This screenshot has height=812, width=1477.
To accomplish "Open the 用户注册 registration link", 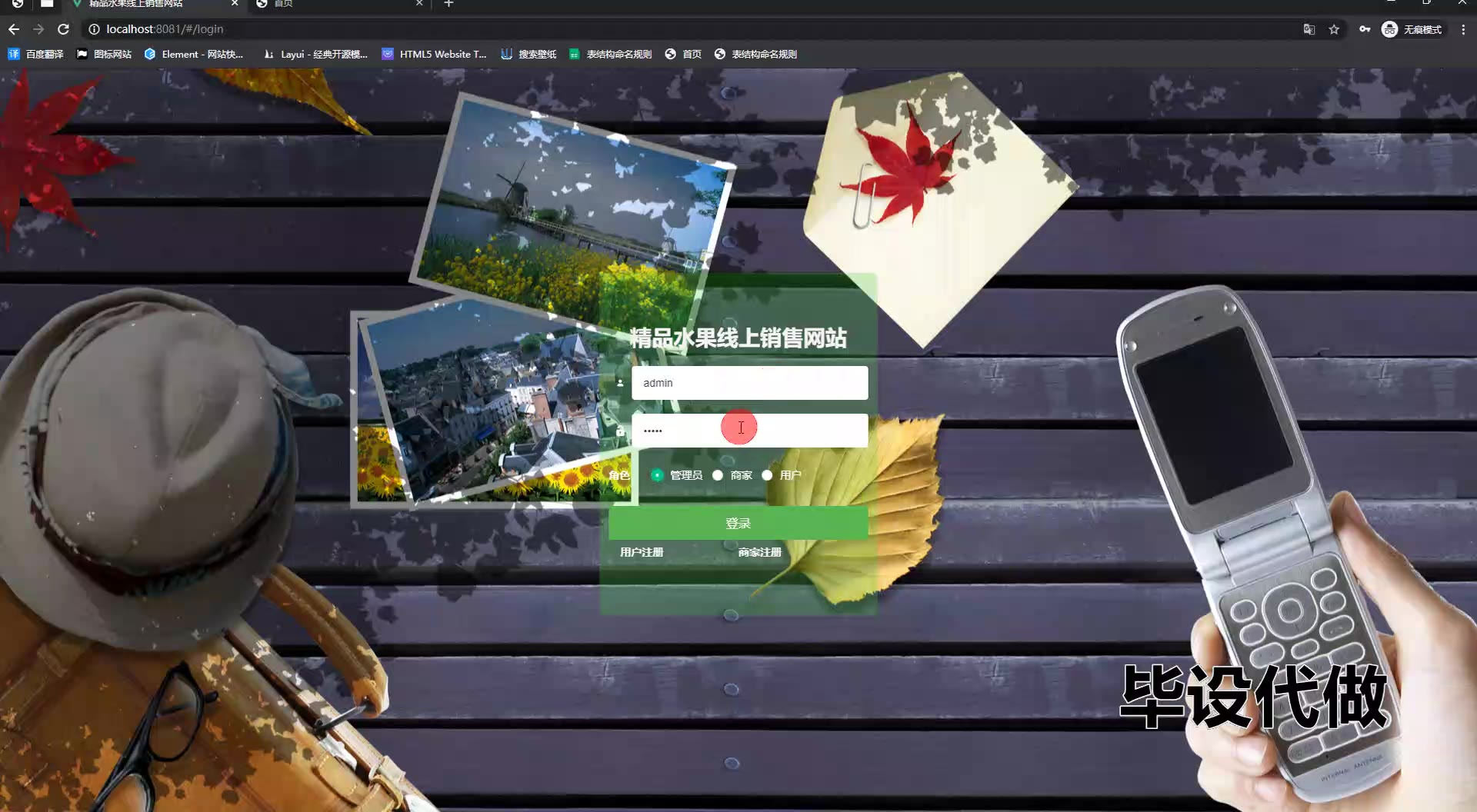I will [642, 552].
